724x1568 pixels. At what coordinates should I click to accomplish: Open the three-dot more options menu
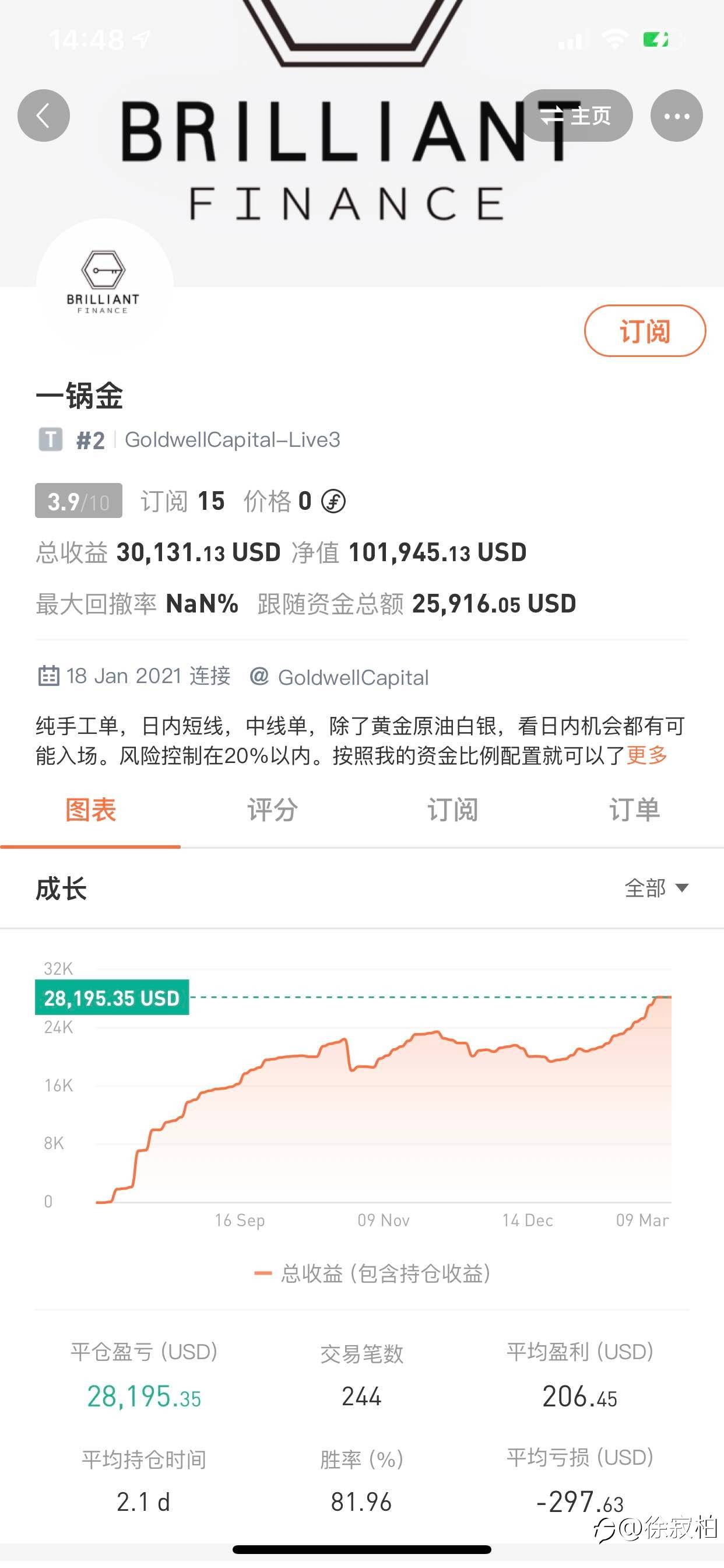coord(676,116)
